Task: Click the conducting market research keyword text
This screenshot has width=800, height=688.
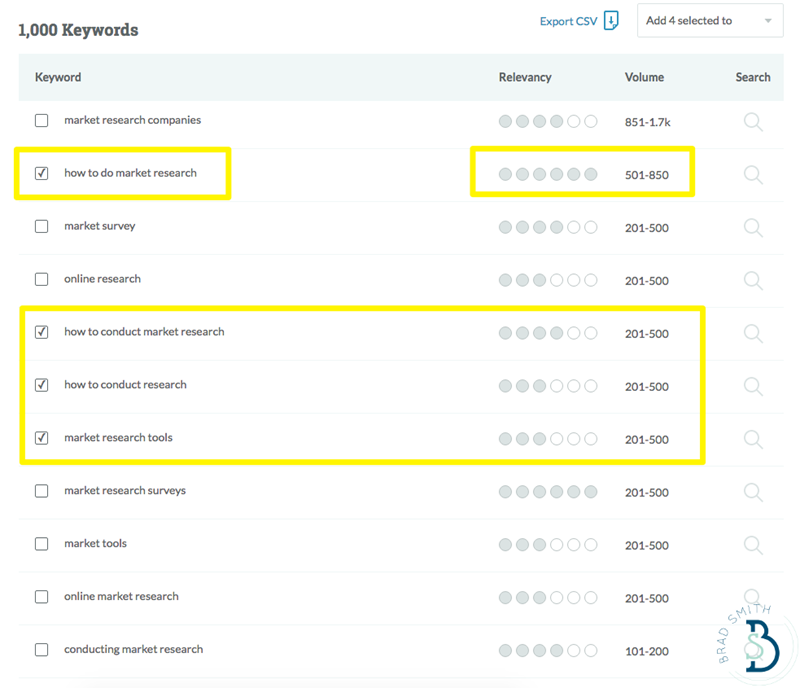Action: click(134, 649)
